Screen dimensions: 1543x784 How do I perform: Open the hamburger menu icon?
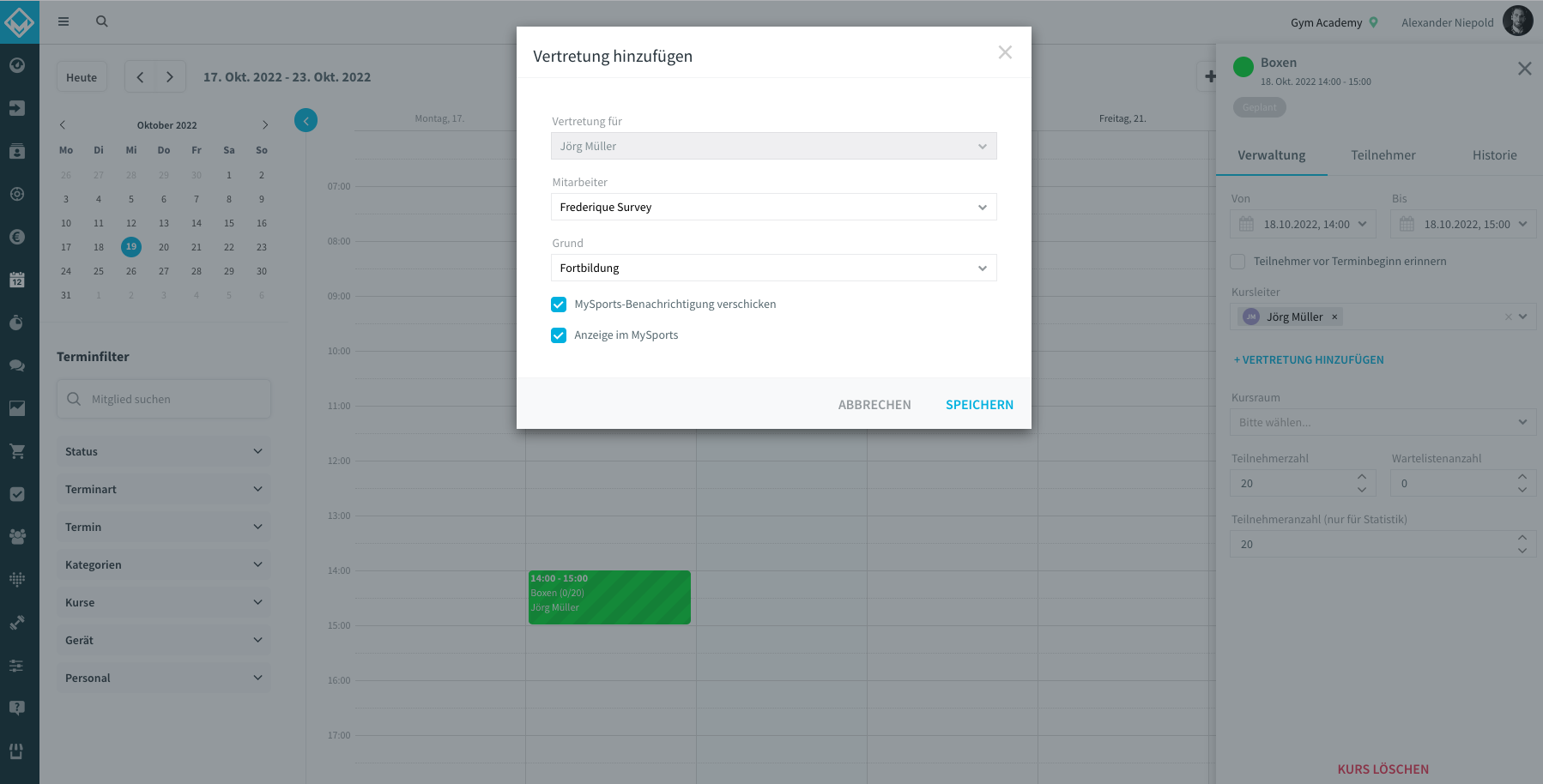click(64, 21)
